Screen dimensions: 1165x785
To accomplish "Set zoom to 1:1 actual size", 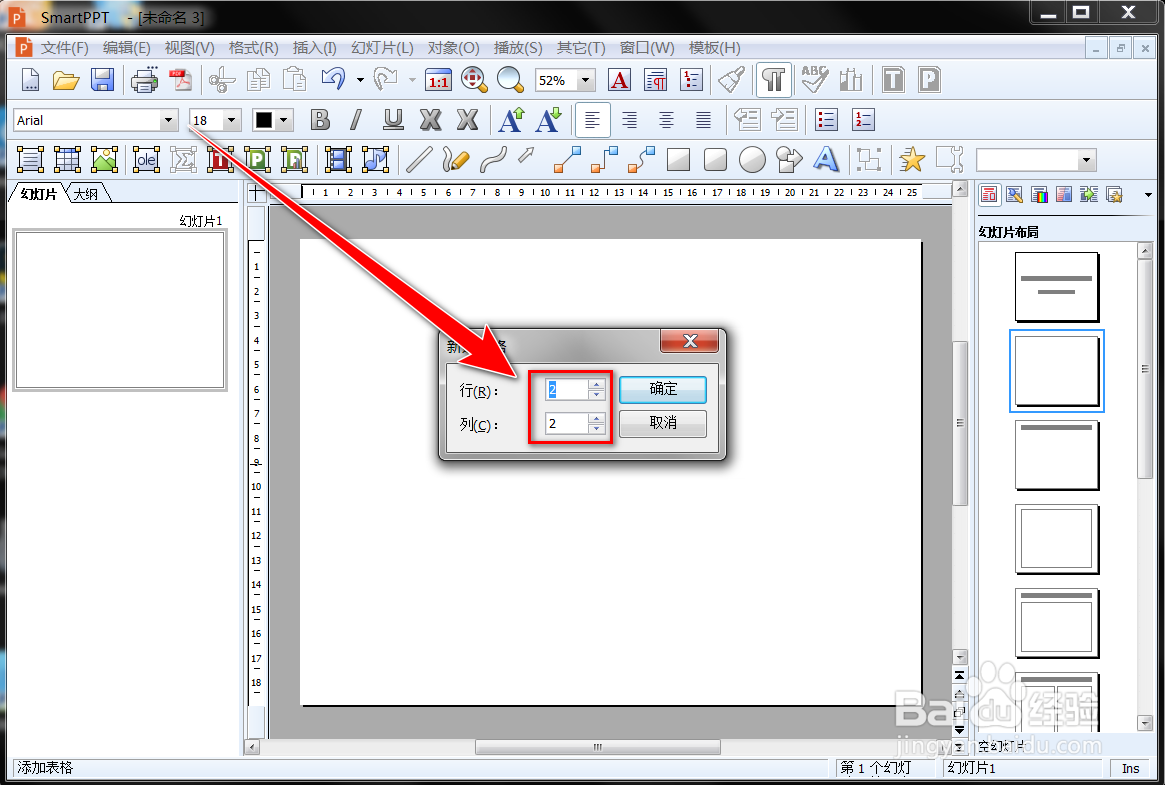I will pos(438,80).
